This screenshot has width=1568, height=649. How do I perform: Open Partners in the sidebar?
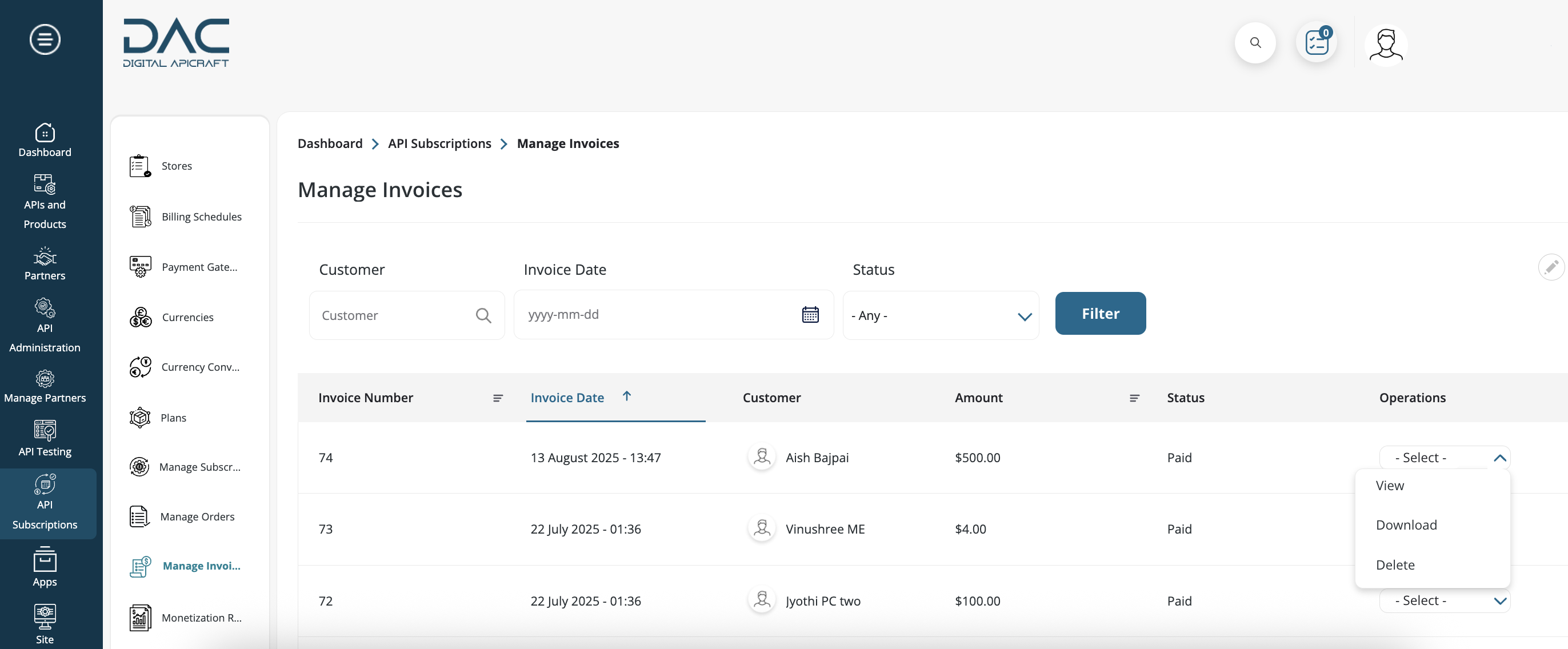[x=45, y=263]
